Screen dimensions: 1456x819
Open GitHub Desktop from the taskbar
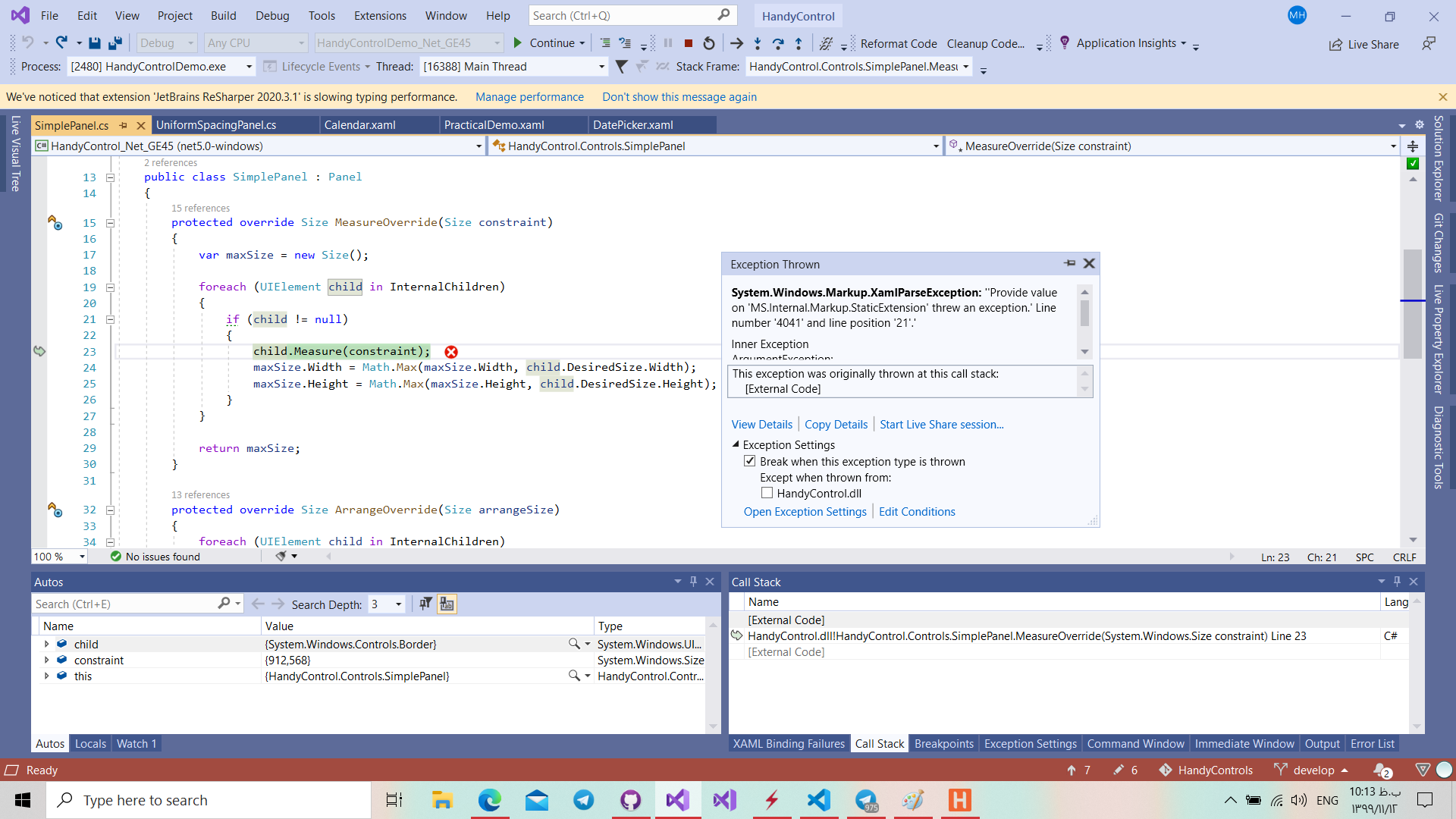(x=631, y=800)
